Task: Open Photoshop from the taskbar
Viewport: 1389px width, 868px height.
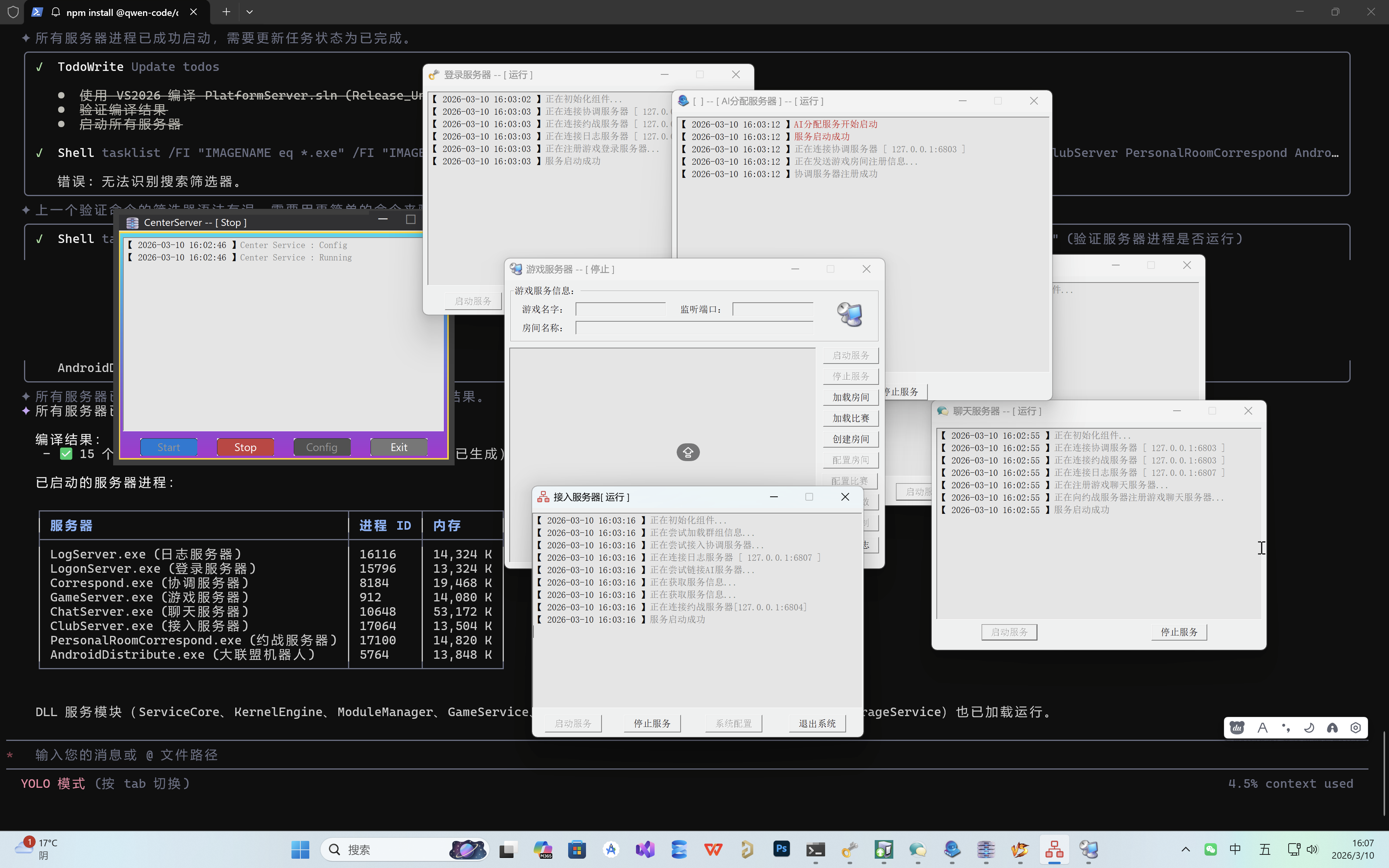Action: 781,849
